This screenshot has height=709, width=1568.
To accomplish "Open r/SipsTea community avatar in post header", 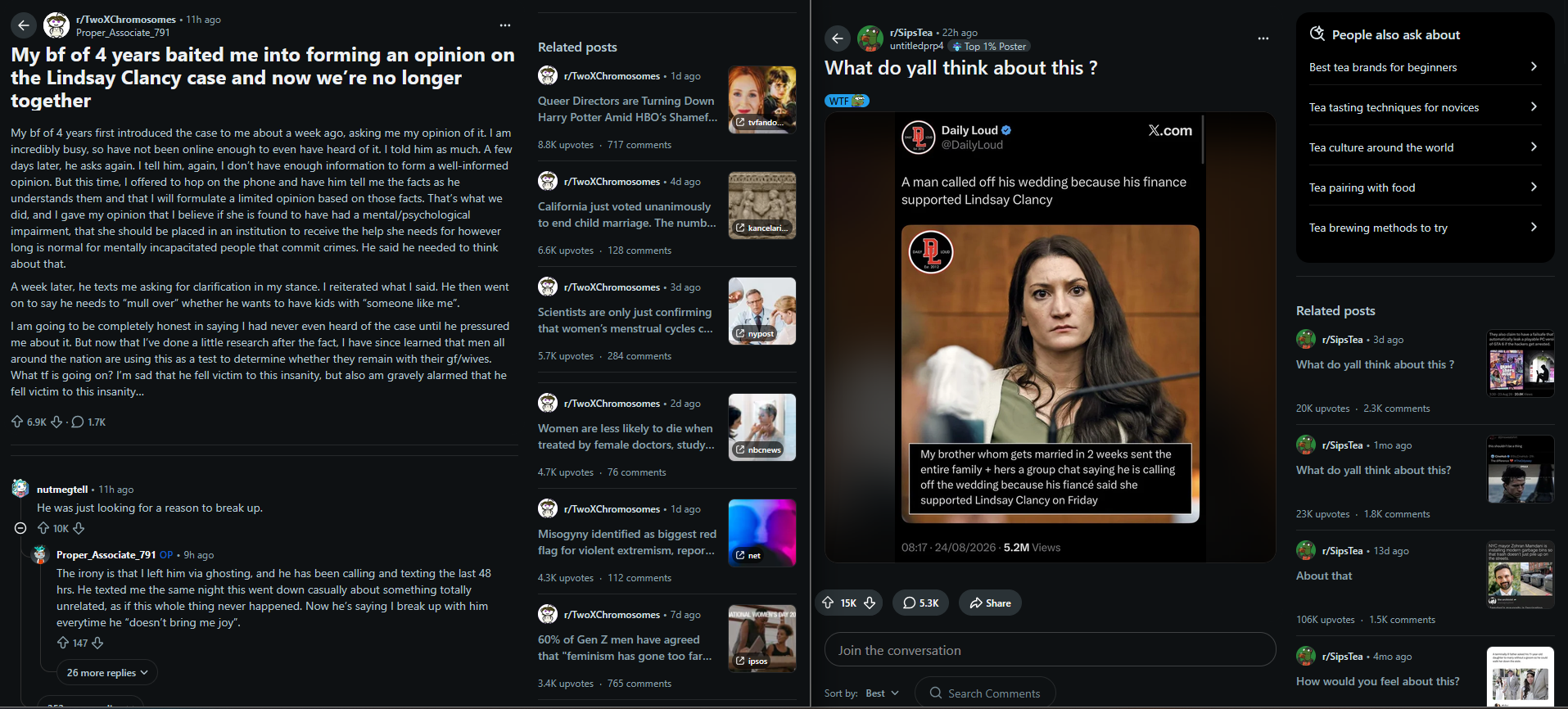I will coord(870,38).
